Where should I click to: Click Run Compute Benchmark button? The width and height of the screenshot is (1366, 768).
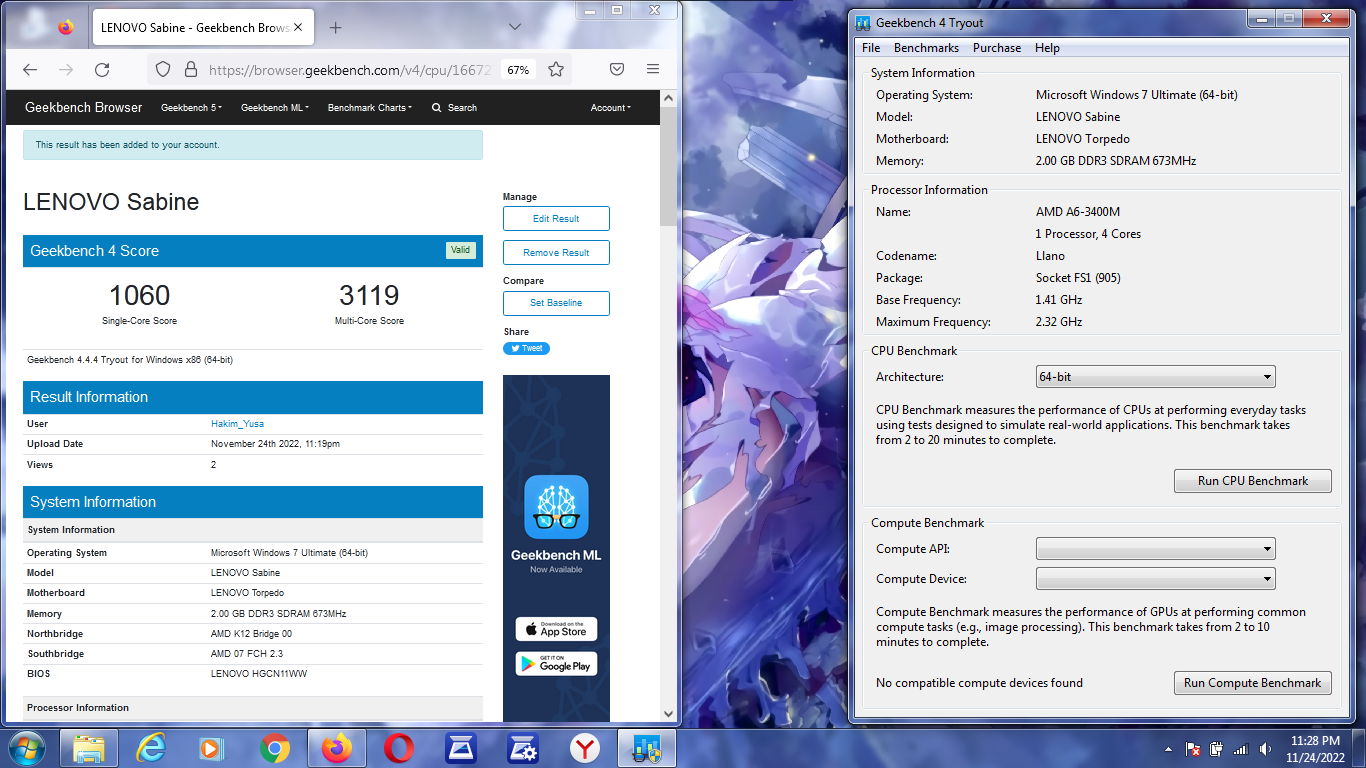1253,683
